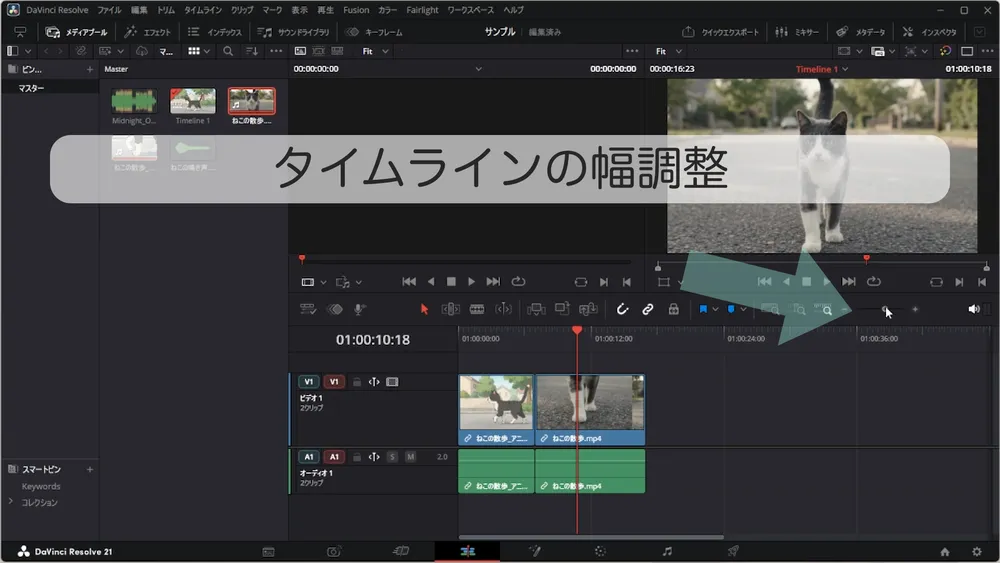The image size is (1000, 563).
Task: Toggle Position Lock padlock icon
Action: pos(673,309)
